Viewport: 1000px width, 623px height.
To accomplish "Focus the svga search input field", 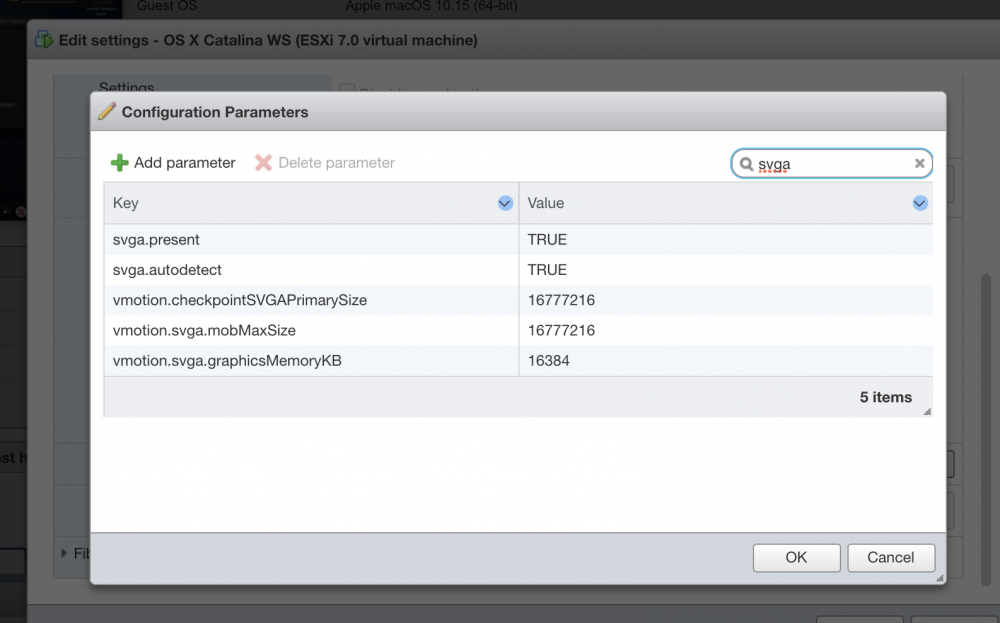I will [832, 164].
